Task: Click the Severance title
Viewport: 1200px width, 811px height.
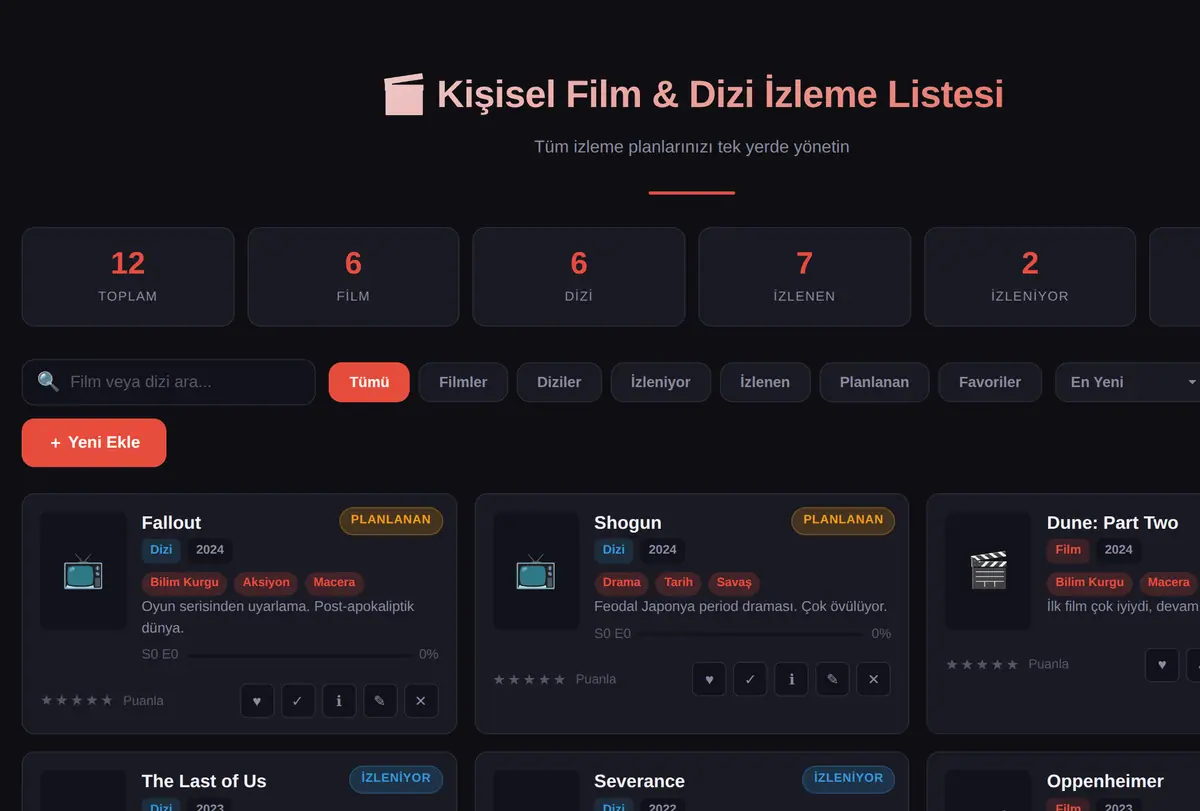Action: [x=639, y=781]
